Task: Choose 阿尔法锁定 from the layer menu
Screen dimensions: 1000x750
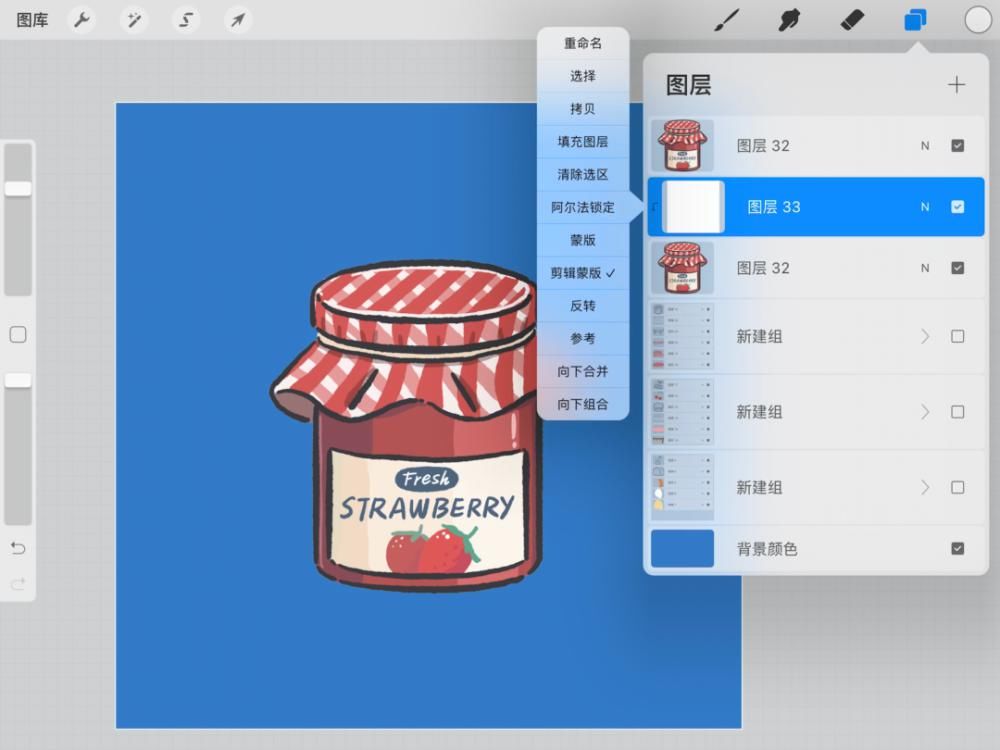Action: tap(583, 207)
